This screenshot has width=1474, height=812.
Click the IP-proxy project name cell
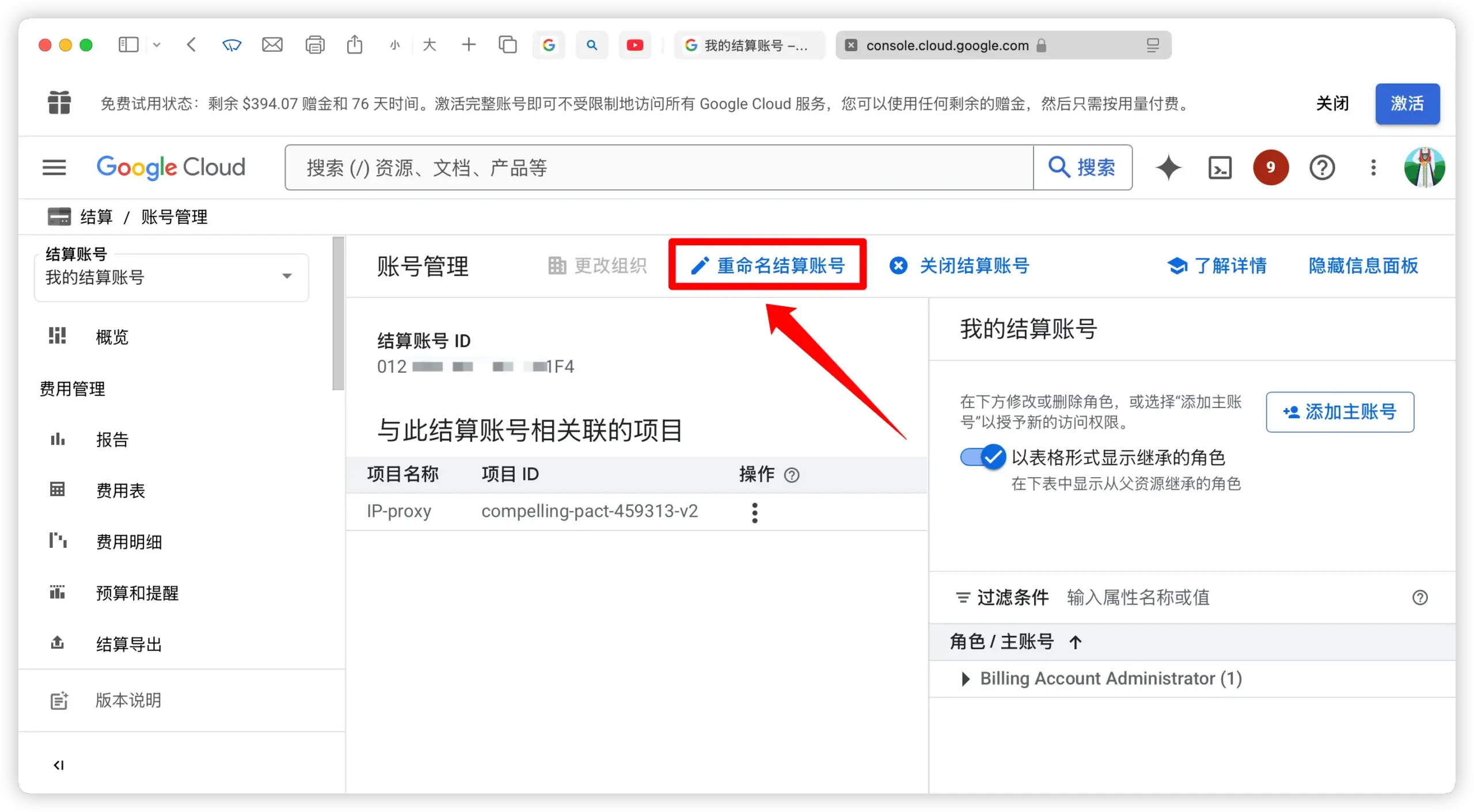click(x=399, y=511)
